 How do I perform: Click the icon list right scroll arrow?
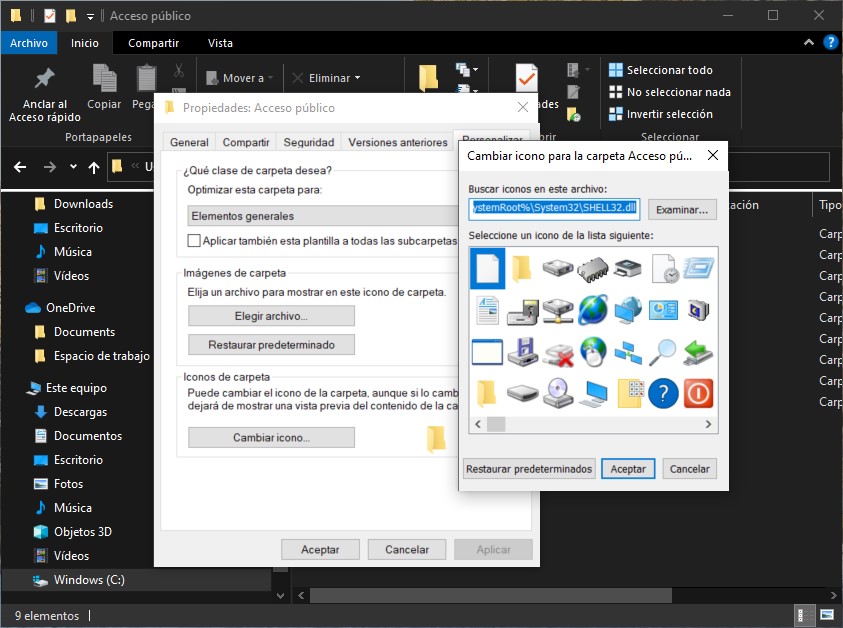[710, 424]
